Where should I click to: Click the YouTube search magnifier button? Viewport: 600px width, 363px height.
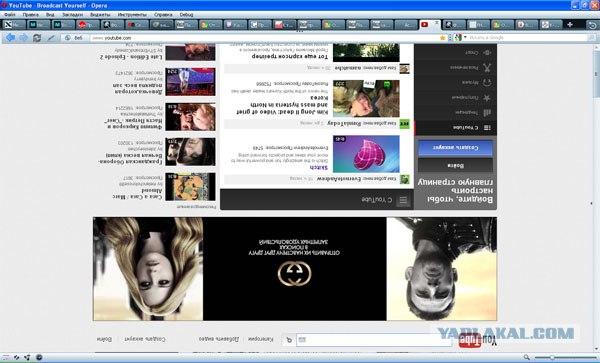tap(289, 340)
